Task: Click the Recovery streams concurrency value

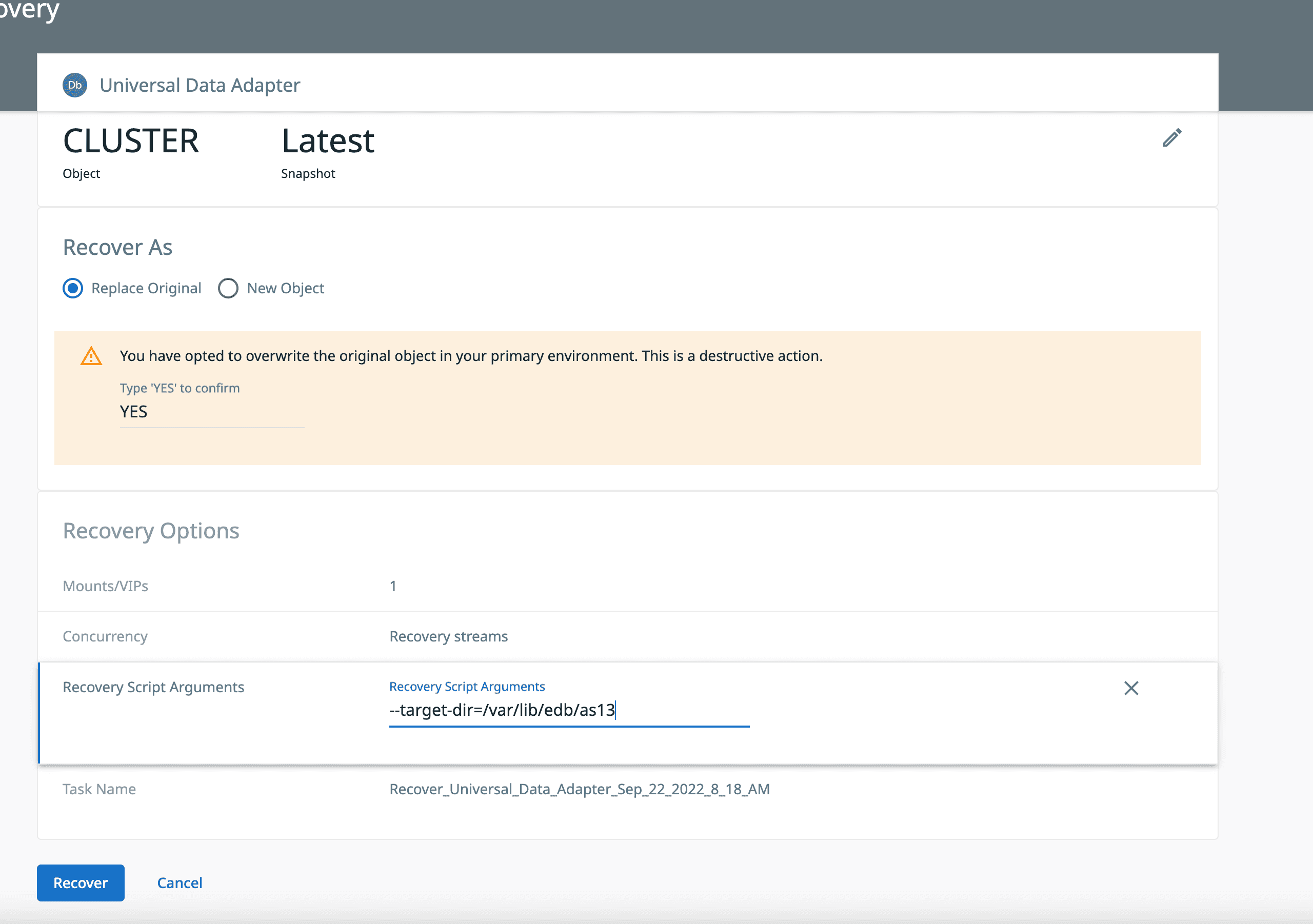Action: tap(448, 636)
